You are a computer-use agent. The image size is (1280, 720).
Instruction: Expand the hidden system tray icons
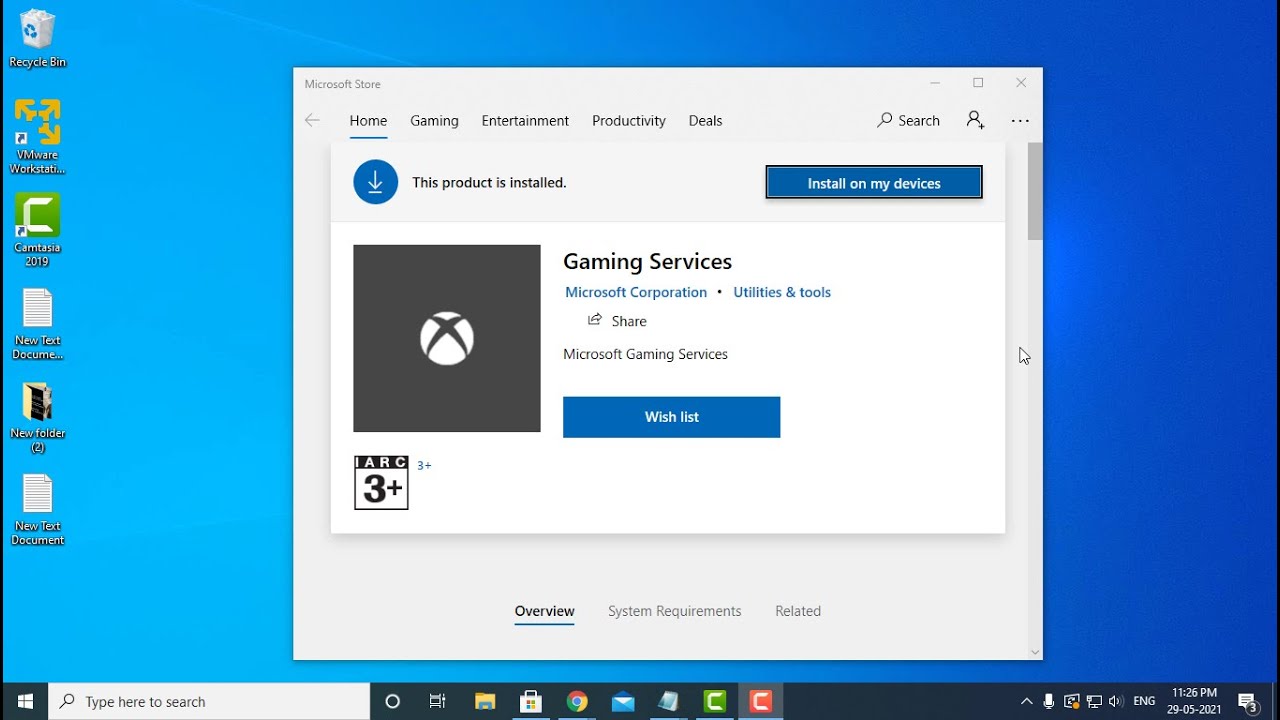[1026, 701]
